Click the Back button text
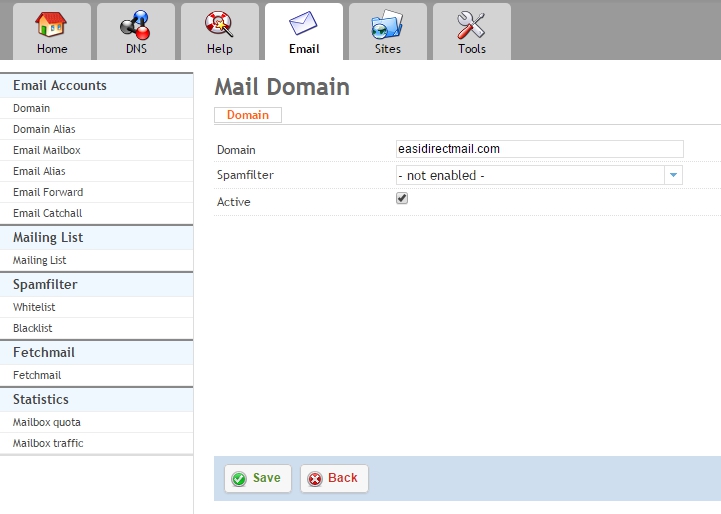721x514 pixels. click(343, 478)
